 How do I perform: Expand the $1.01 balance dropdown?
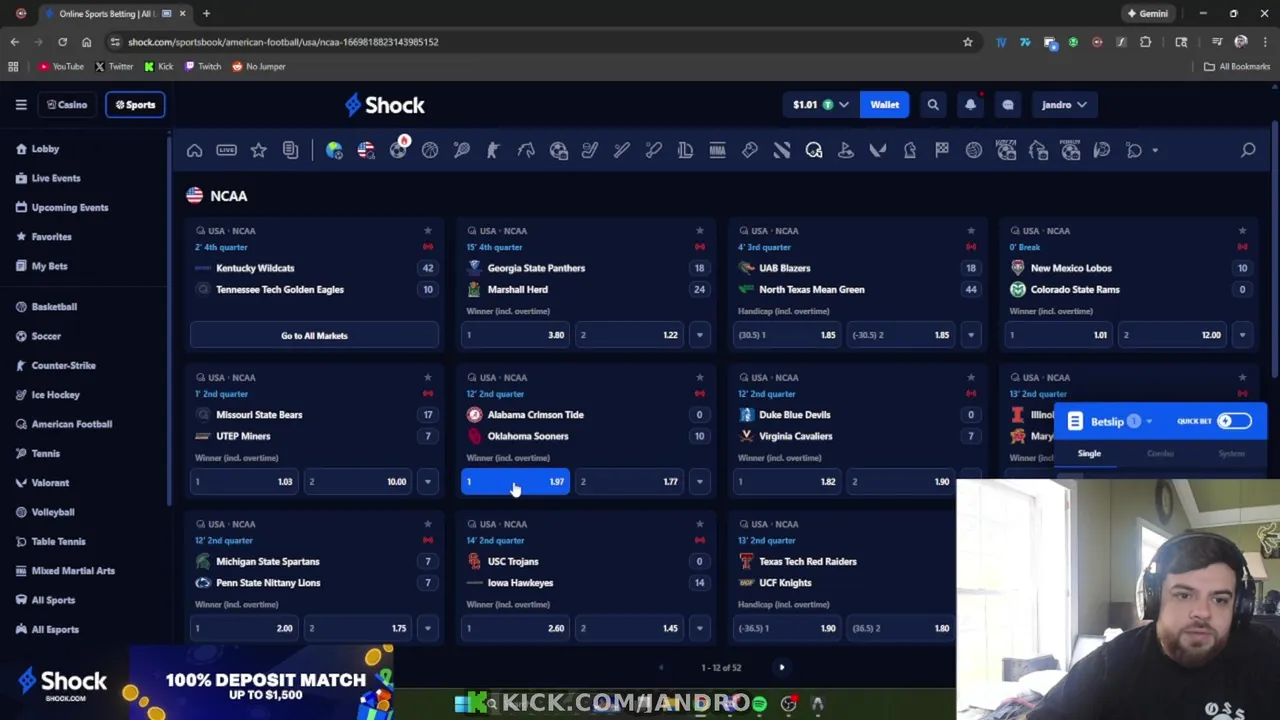click(x=843, y=104)
